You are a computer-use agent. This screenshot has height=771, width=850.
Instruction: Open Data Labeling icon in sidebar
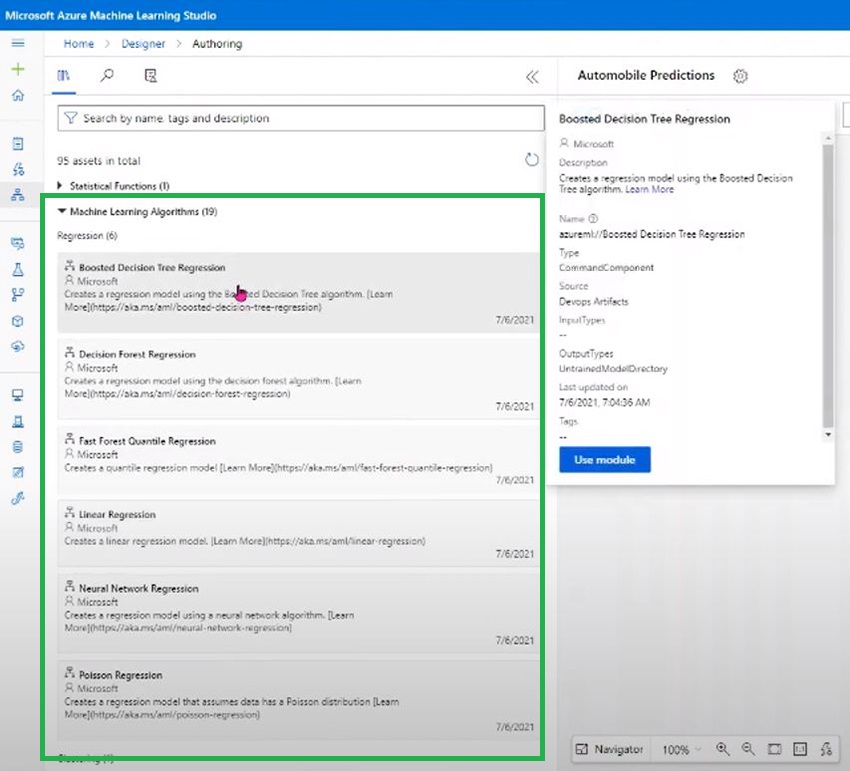click(x=18, y=472)
